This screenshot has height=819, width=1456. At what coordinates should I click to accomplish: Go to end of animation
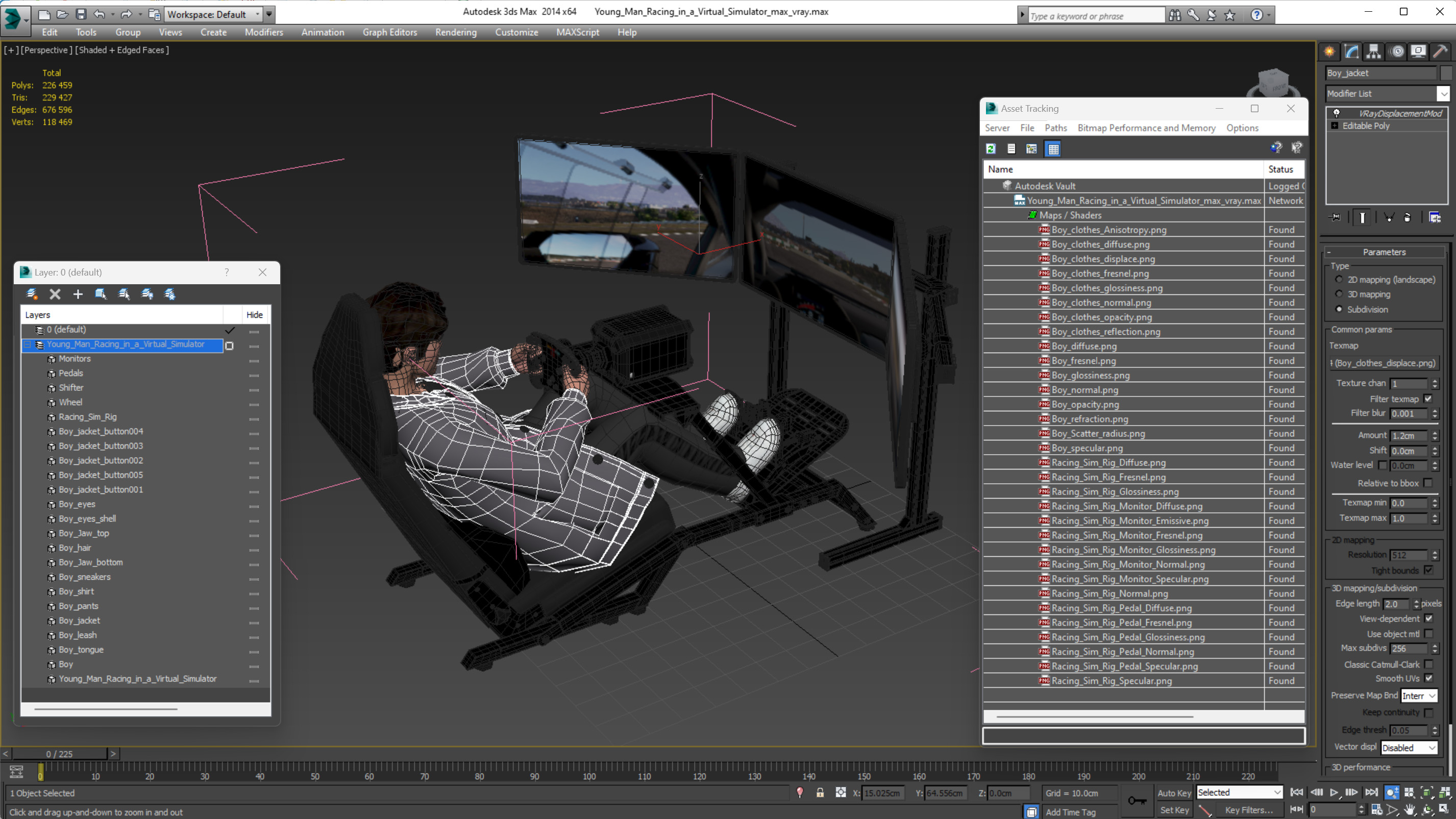click(1371, 792)
